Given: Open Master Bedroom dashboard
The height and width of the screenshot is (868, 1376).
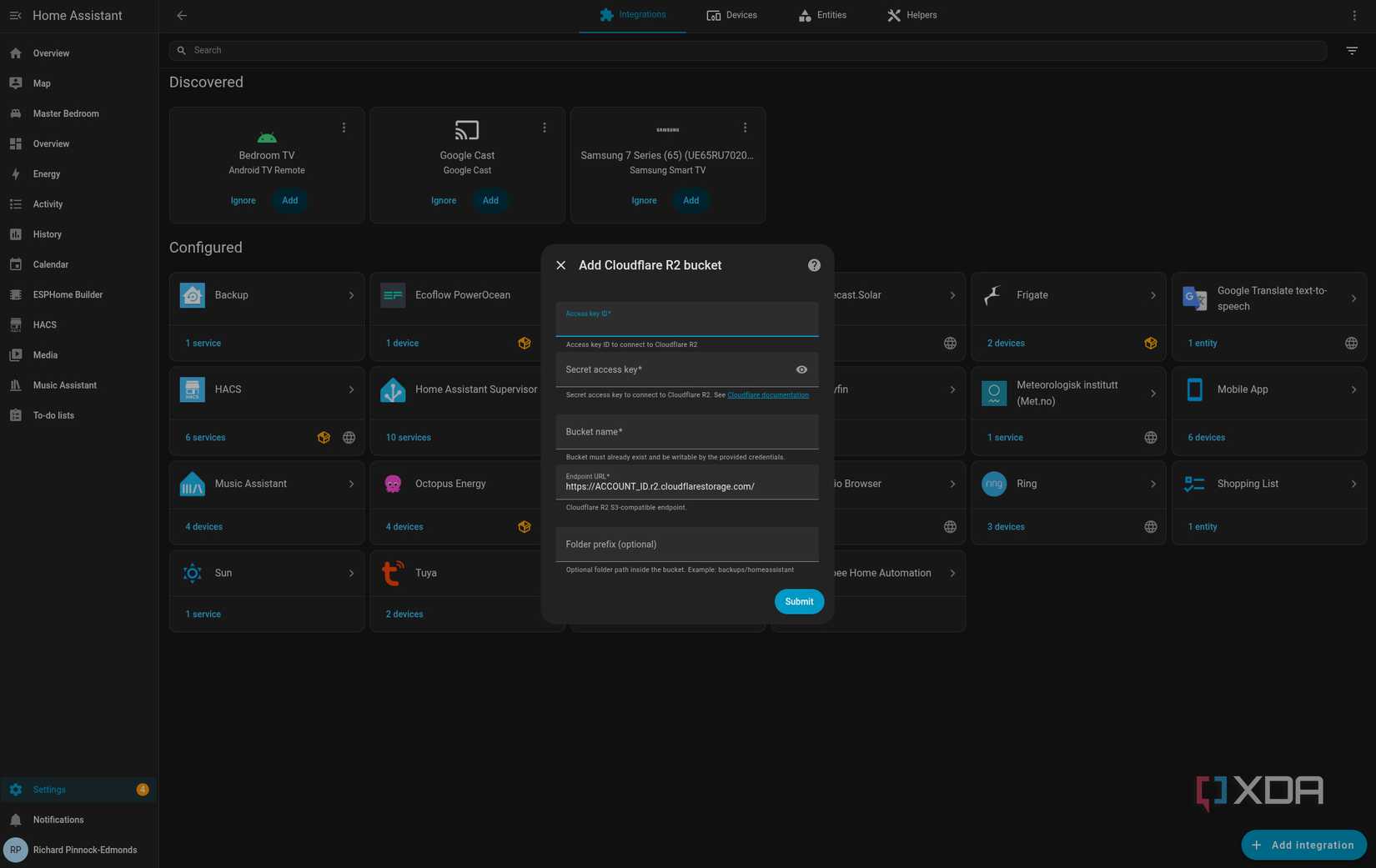Looking at the screenshot, I should pyautogui.click(x=79, y=113).
